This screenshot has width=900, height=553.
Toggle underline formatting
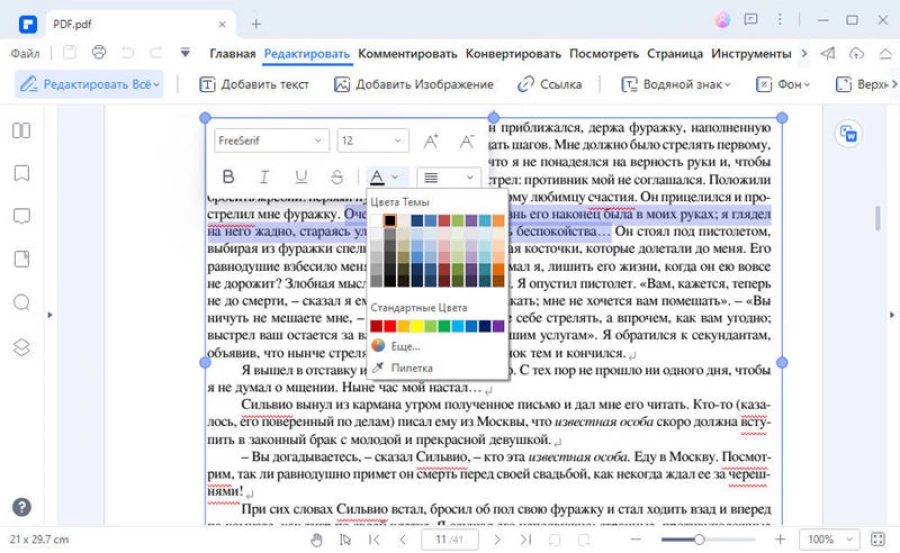301,178
